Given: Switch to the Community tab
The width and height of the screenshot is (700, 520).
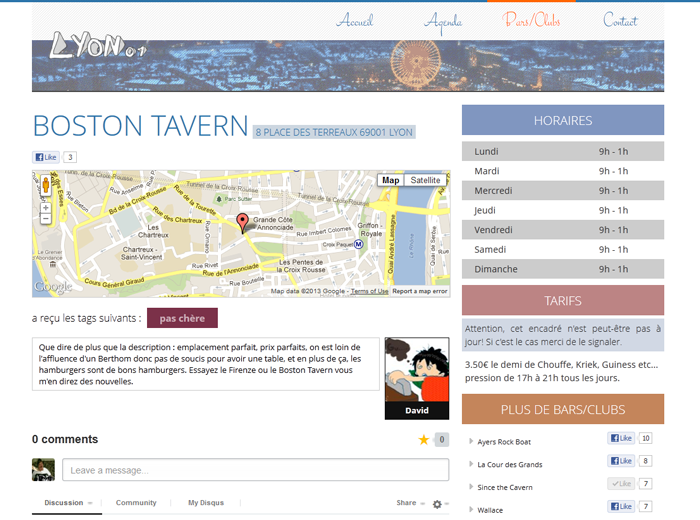Looking at the screenshot, I should click(136, 503).
